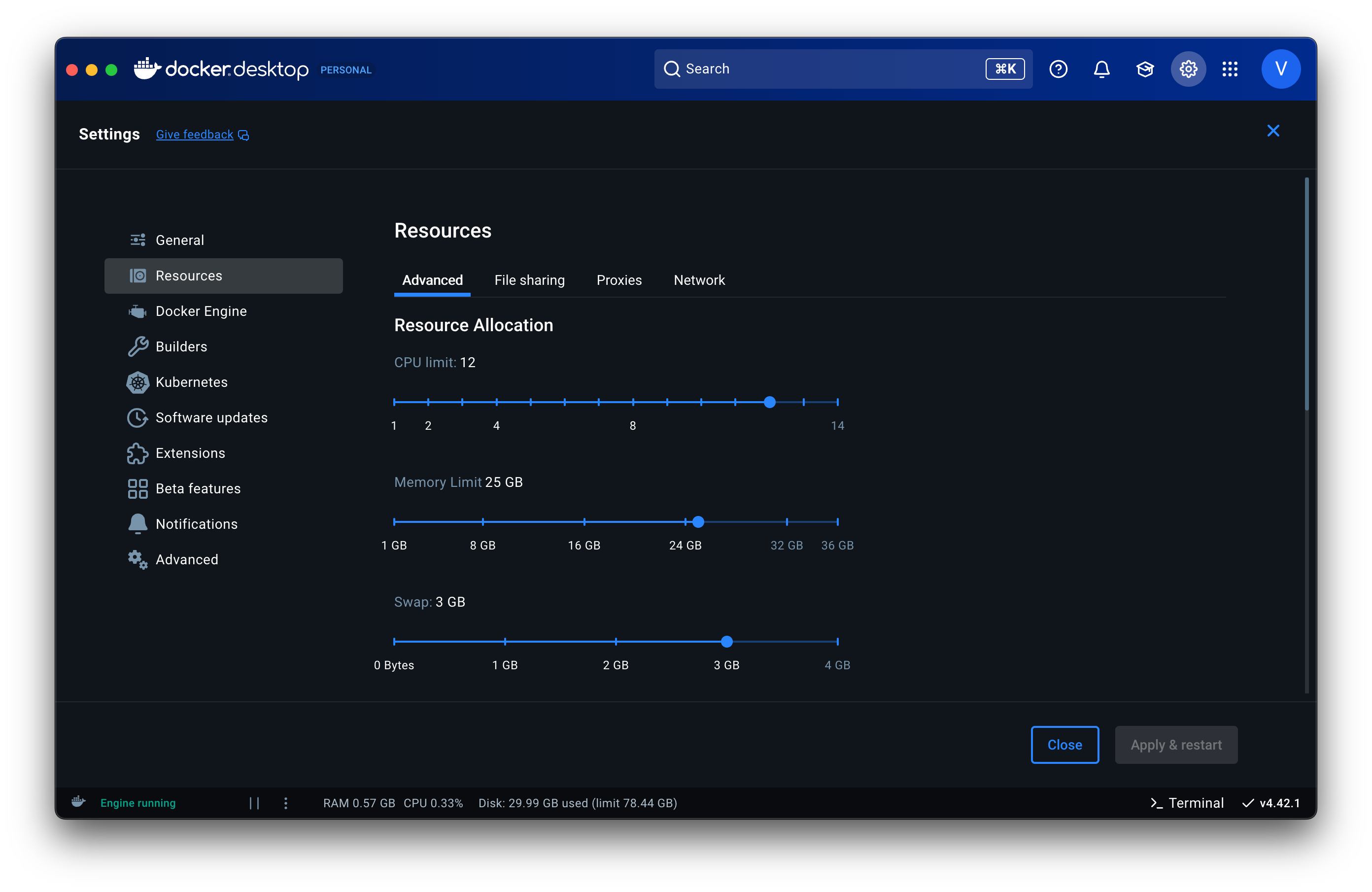Click the Docker Engine icon
The image size is (1372, 892).
tap(138, 311)
